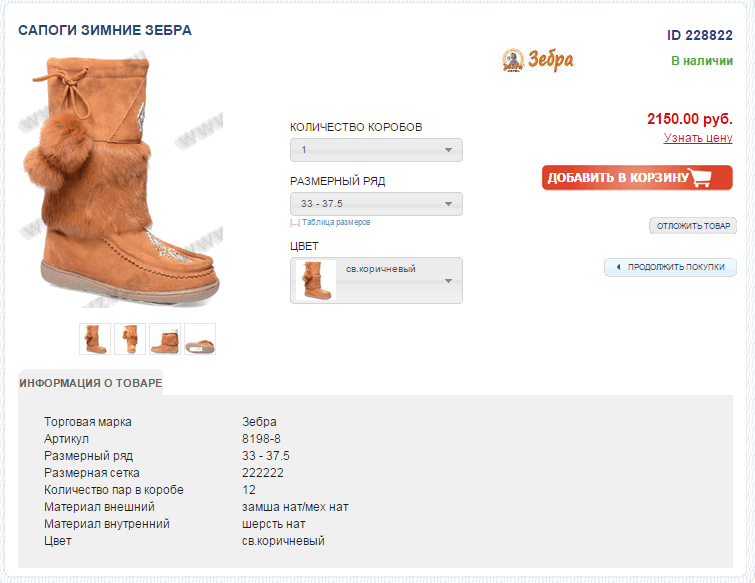Open the Количество коробов dropdown
The width and height of the screenshot is (755, 583).
click(376, 150)
